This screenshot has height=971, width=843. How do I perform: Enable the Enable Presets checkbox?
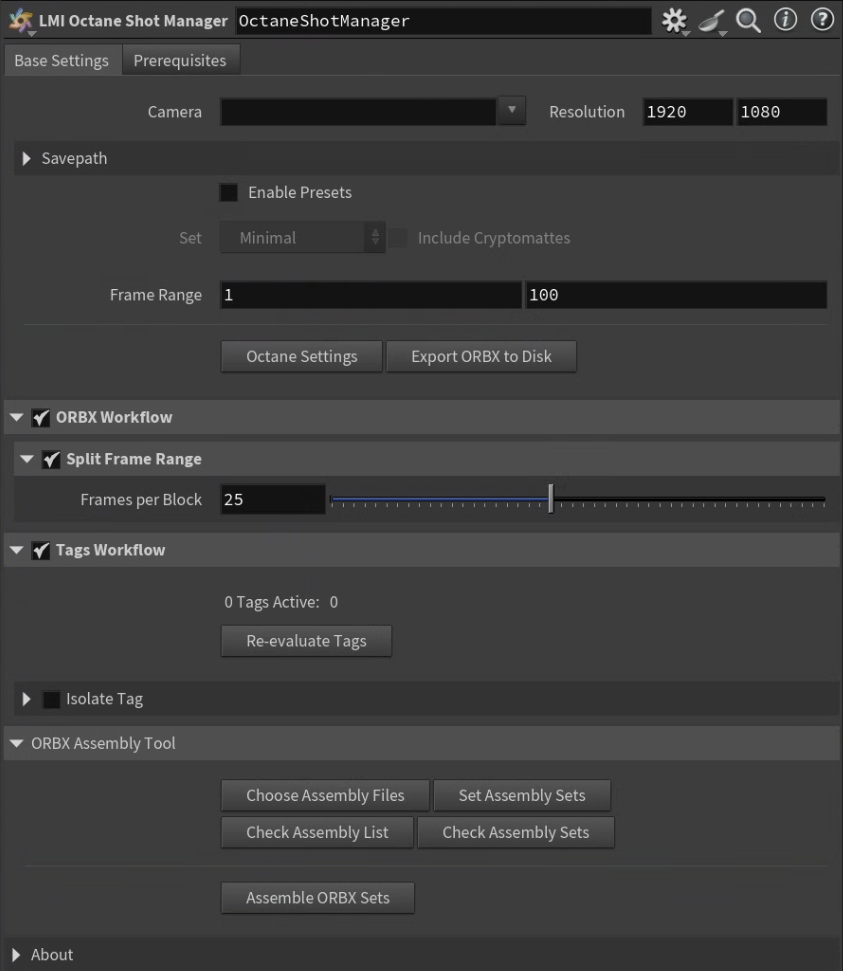coord(229,193)
